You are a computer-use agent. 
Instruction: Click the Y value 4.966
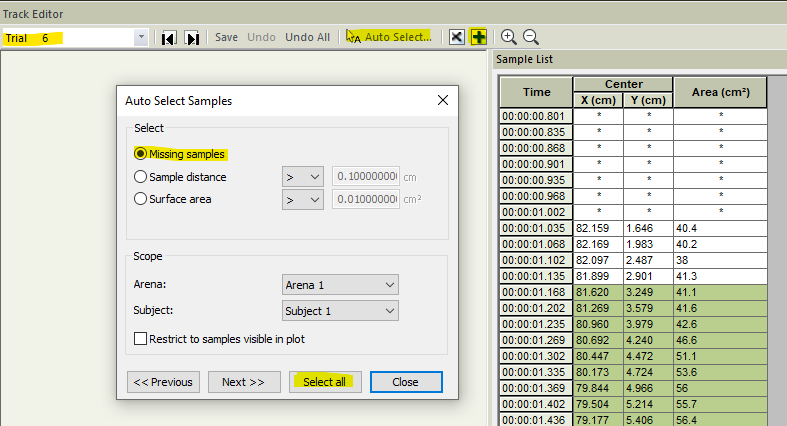648,388
